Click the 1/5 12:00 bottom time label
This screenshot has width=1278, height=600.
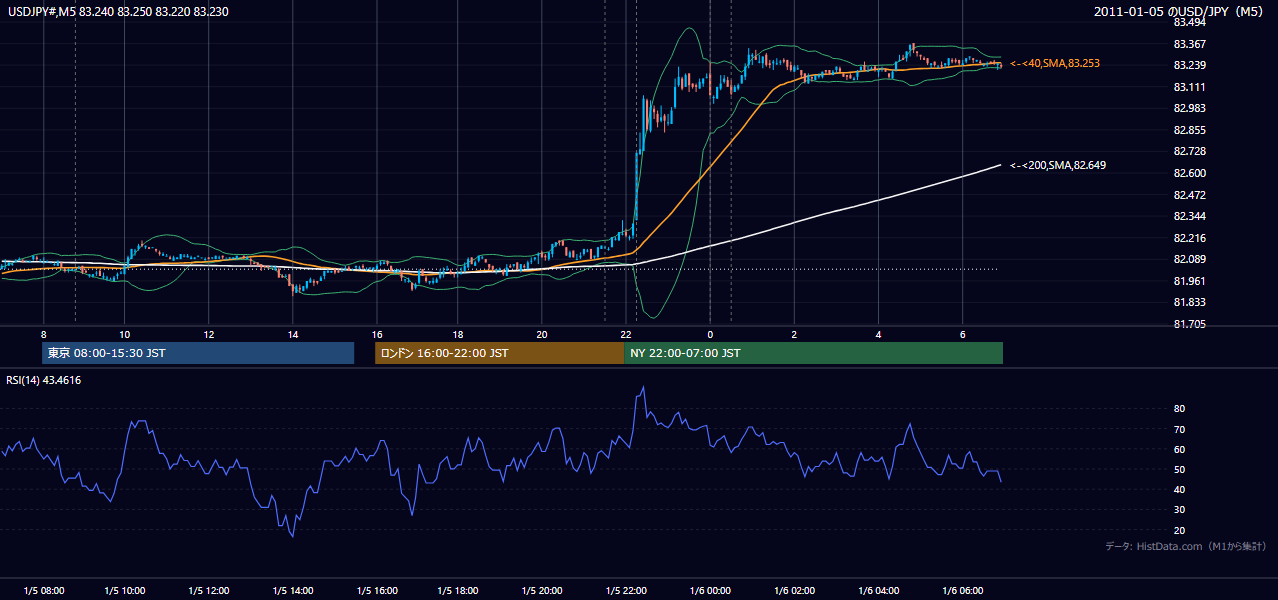point(210,591)
